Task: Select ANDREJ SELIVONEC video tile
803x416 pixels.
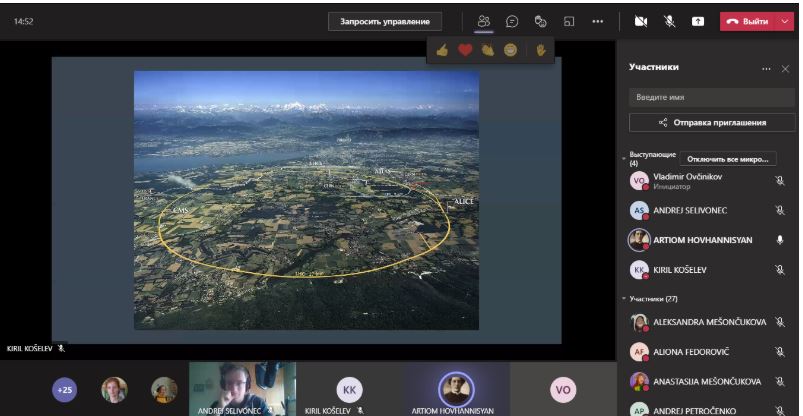Action: 242,389
